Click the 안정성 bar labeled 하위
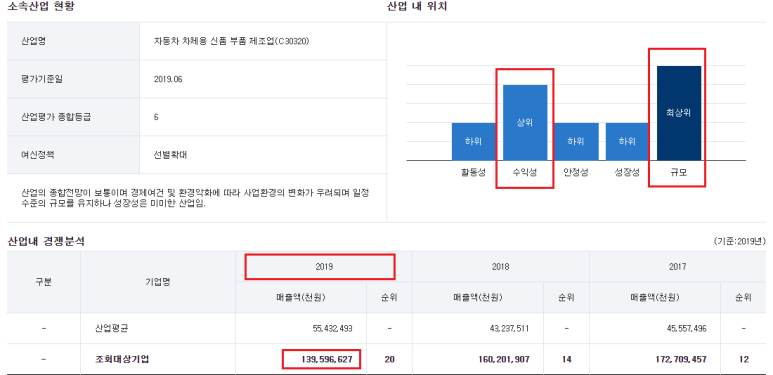 (576, 141)
